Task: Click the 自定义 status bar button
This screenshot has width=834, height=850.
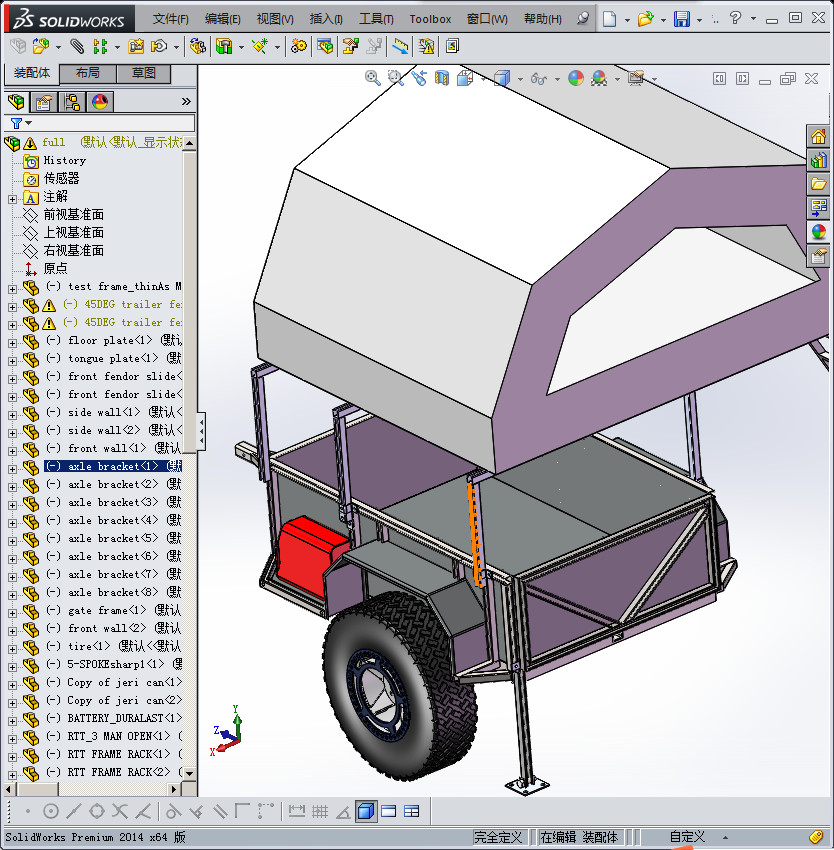Action: click(687, 837)
